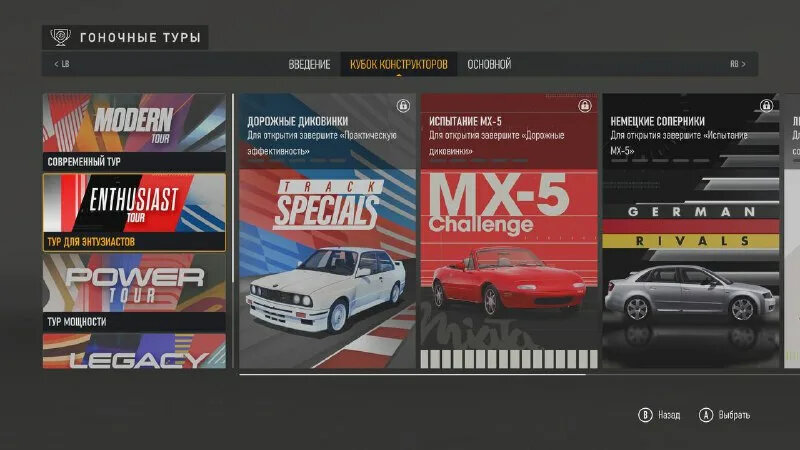Select the КУБОК КОНСТРУКТОРОВ tab
Viewport: 800px width, 450px height.
(x=398, y=64)
